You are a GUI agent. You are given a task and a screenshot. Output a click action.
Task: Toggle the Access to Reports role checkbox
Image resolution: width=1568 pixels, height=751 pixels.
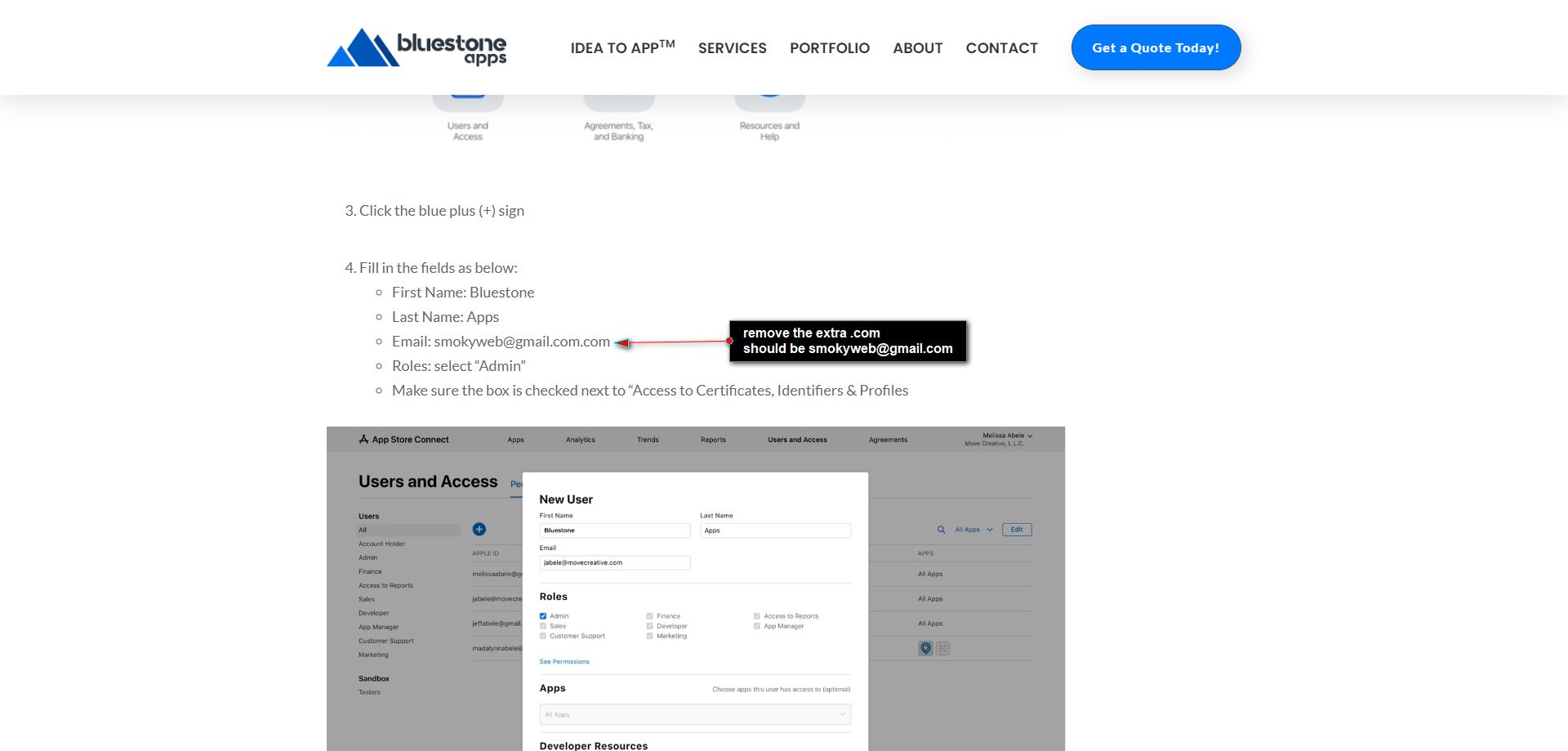[757, 616]
